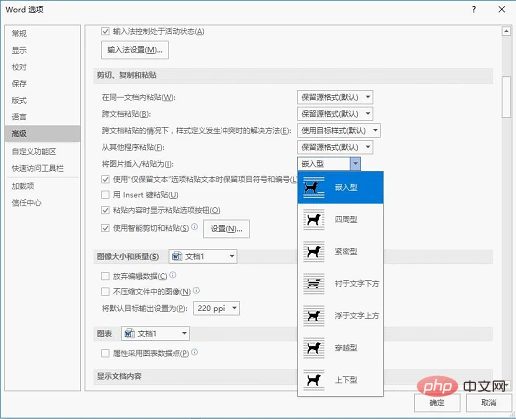This screenshot has width=516, height=419.
Task: Select 衬于文字下方 behind-text icon
Action: click(314, 284)
